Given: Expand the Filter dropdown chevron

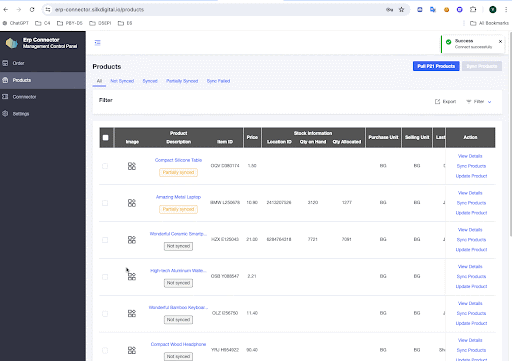Looking at the screenshot, I should coord(489,102).
